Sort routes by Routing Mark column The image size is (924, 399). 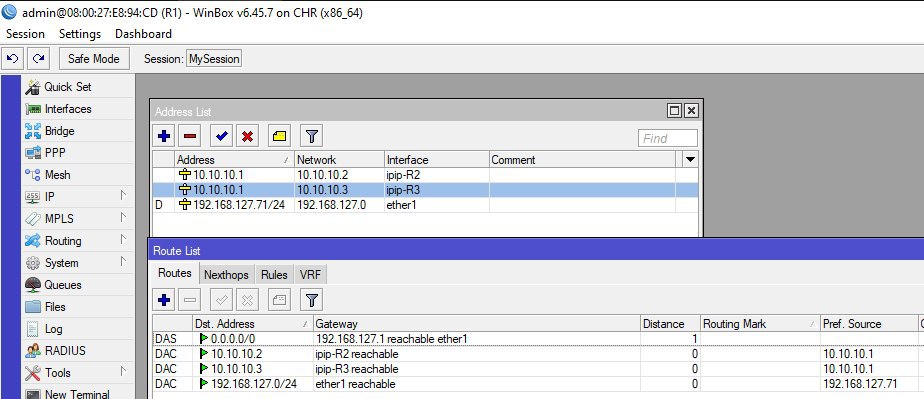click(x=760, y=324)
